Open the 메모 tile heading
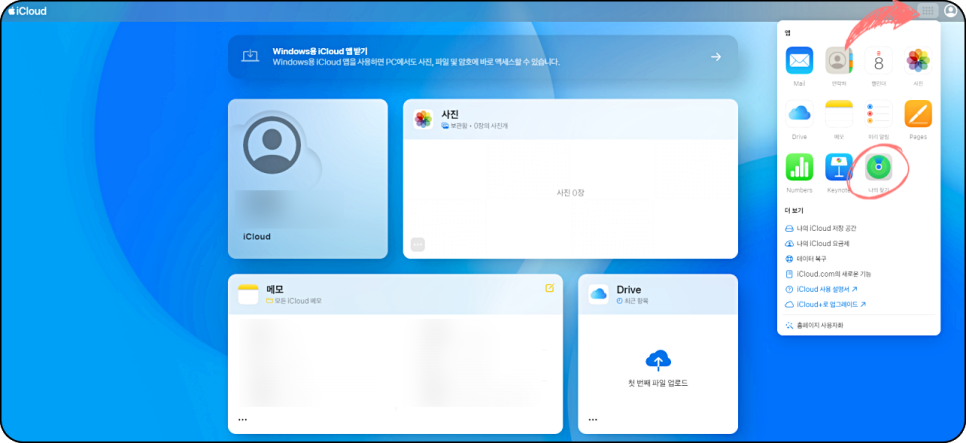 click(275, 289)
